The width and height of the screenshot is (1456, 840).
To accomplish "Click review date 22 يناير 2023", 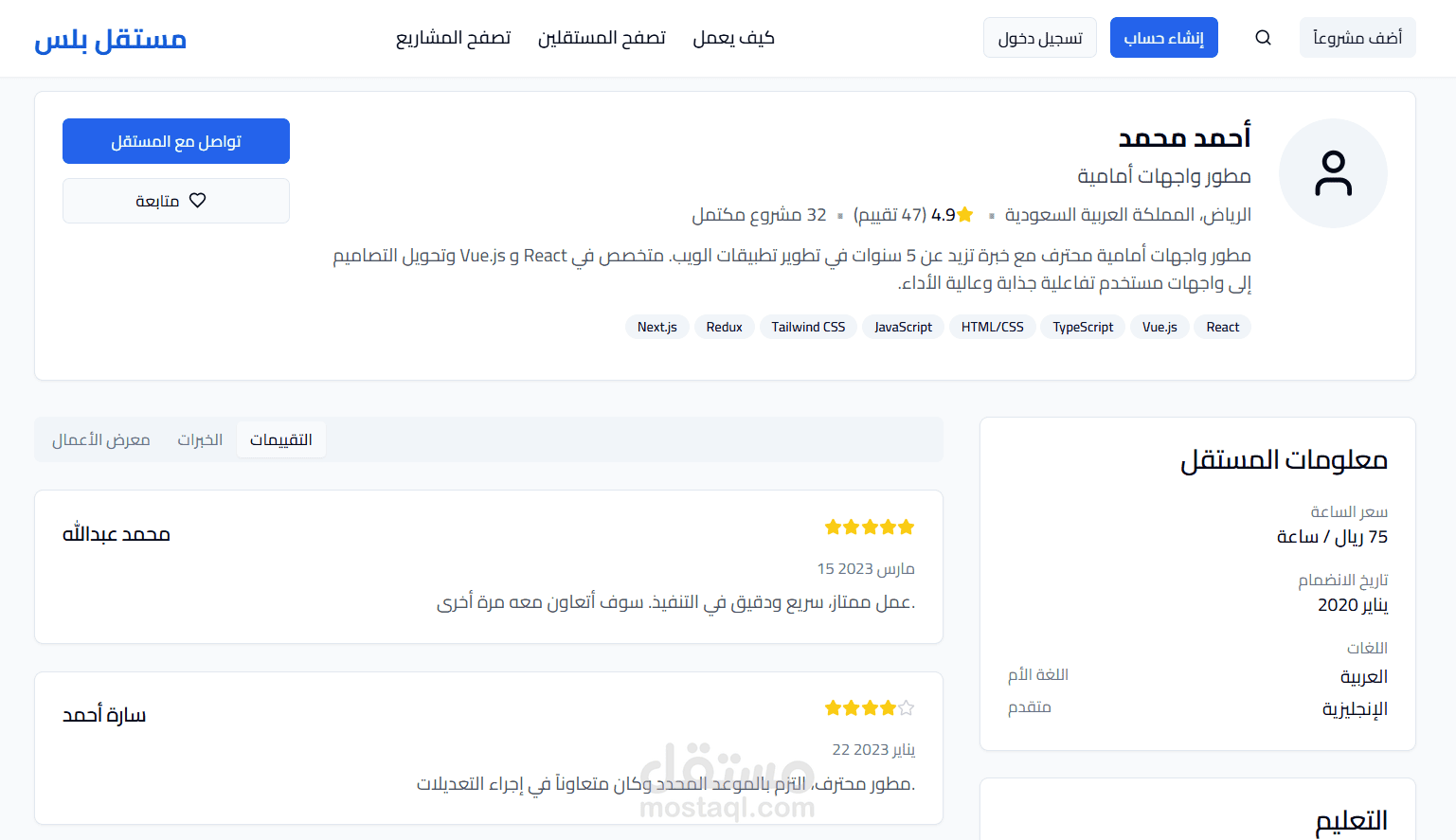I will tap(873, 750).
